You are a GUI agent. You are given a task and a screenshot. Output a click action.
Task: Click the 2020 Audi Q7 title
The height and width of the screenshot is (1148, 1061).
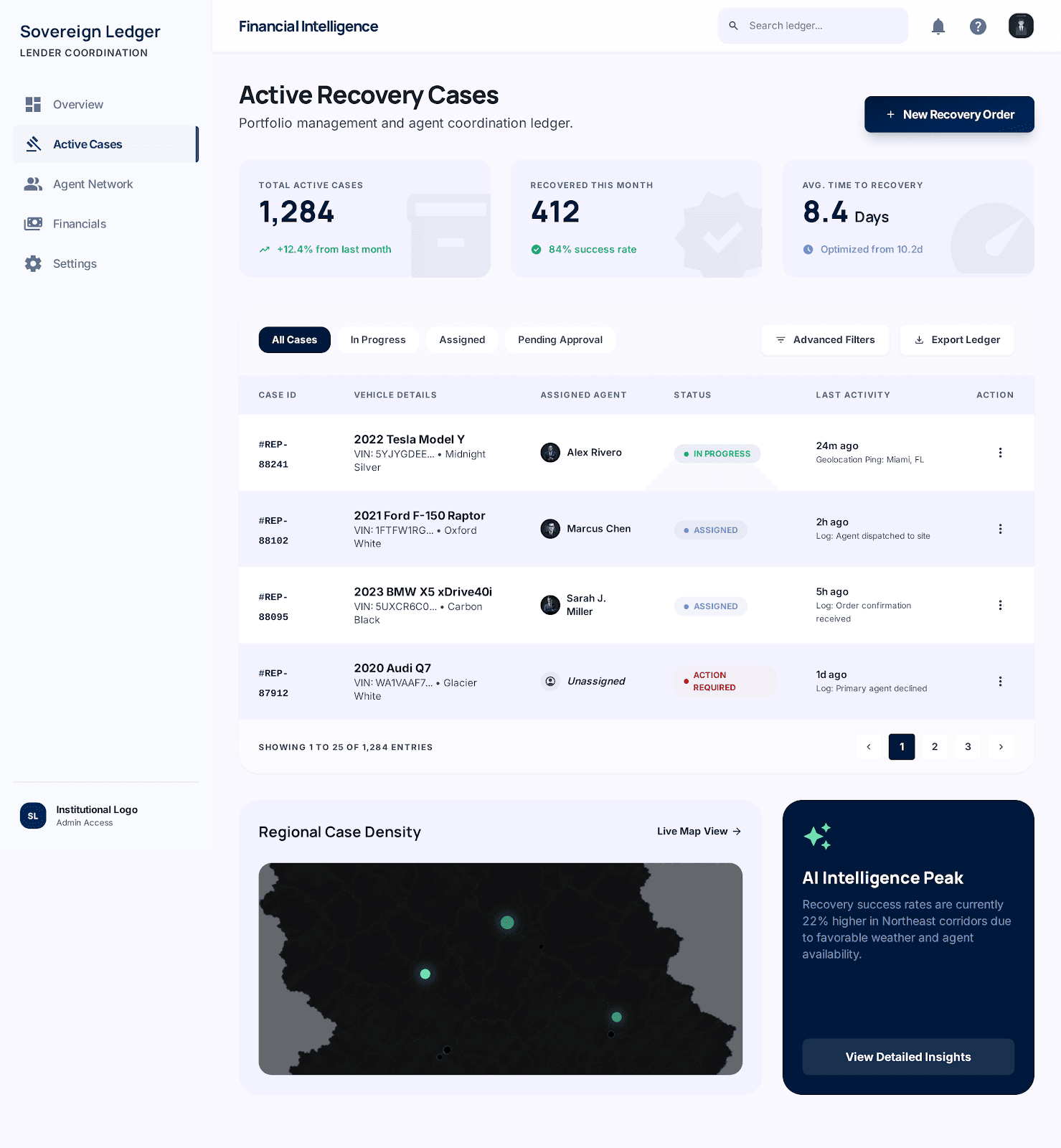(x=392, y=668)
